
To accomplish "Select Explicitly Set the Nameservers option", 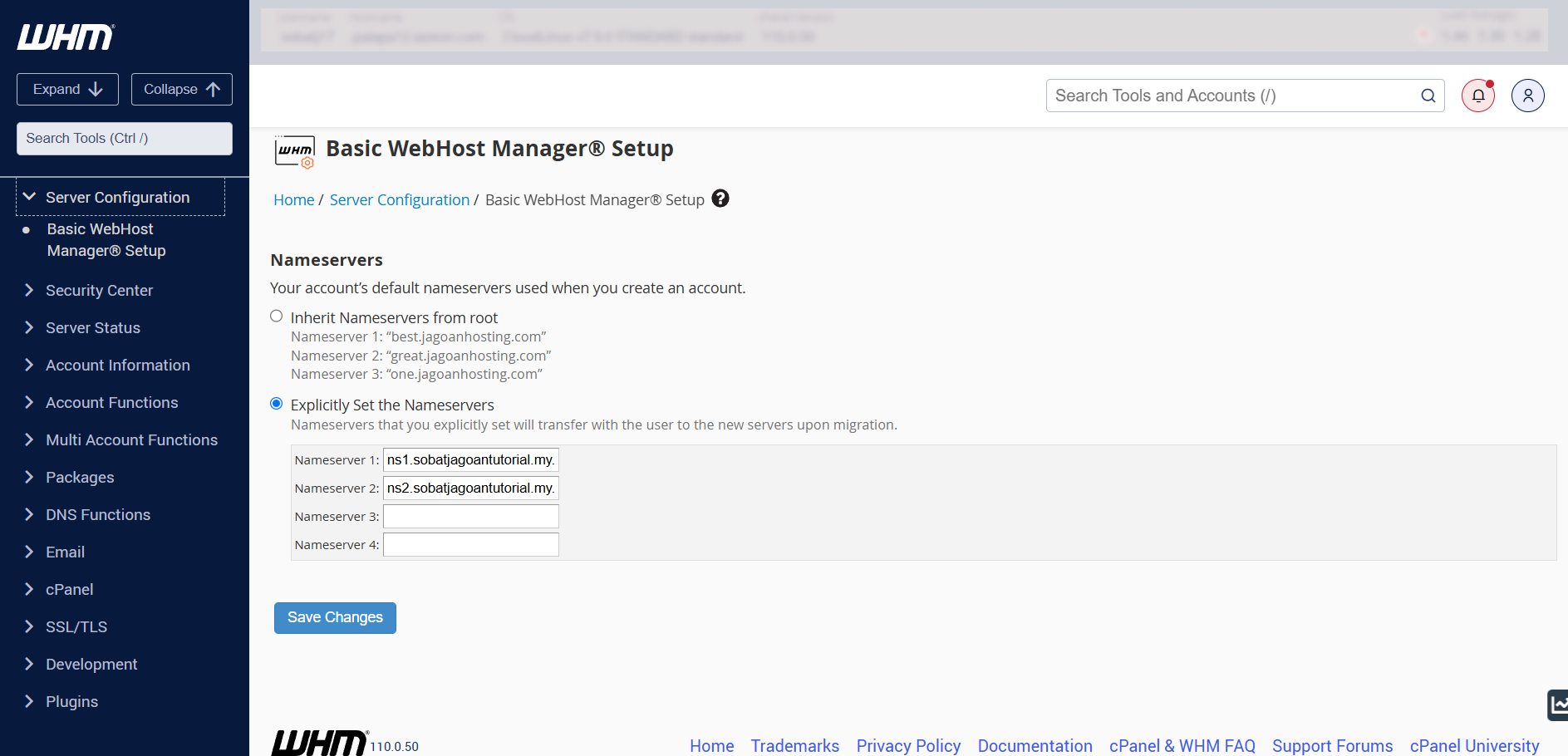I will (277, 404).
